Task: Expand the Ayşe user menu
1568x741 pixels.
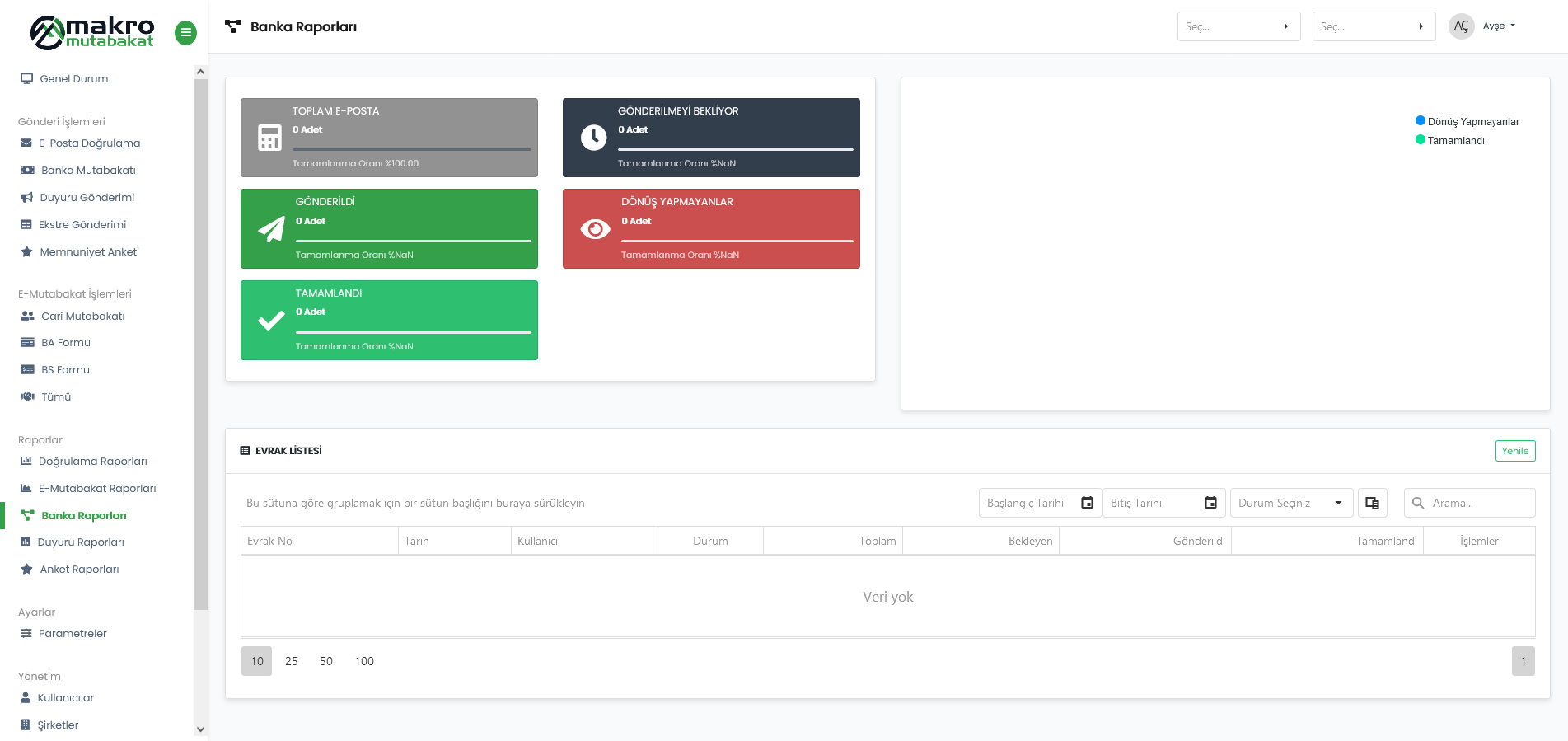Action: coord(1498,26)
